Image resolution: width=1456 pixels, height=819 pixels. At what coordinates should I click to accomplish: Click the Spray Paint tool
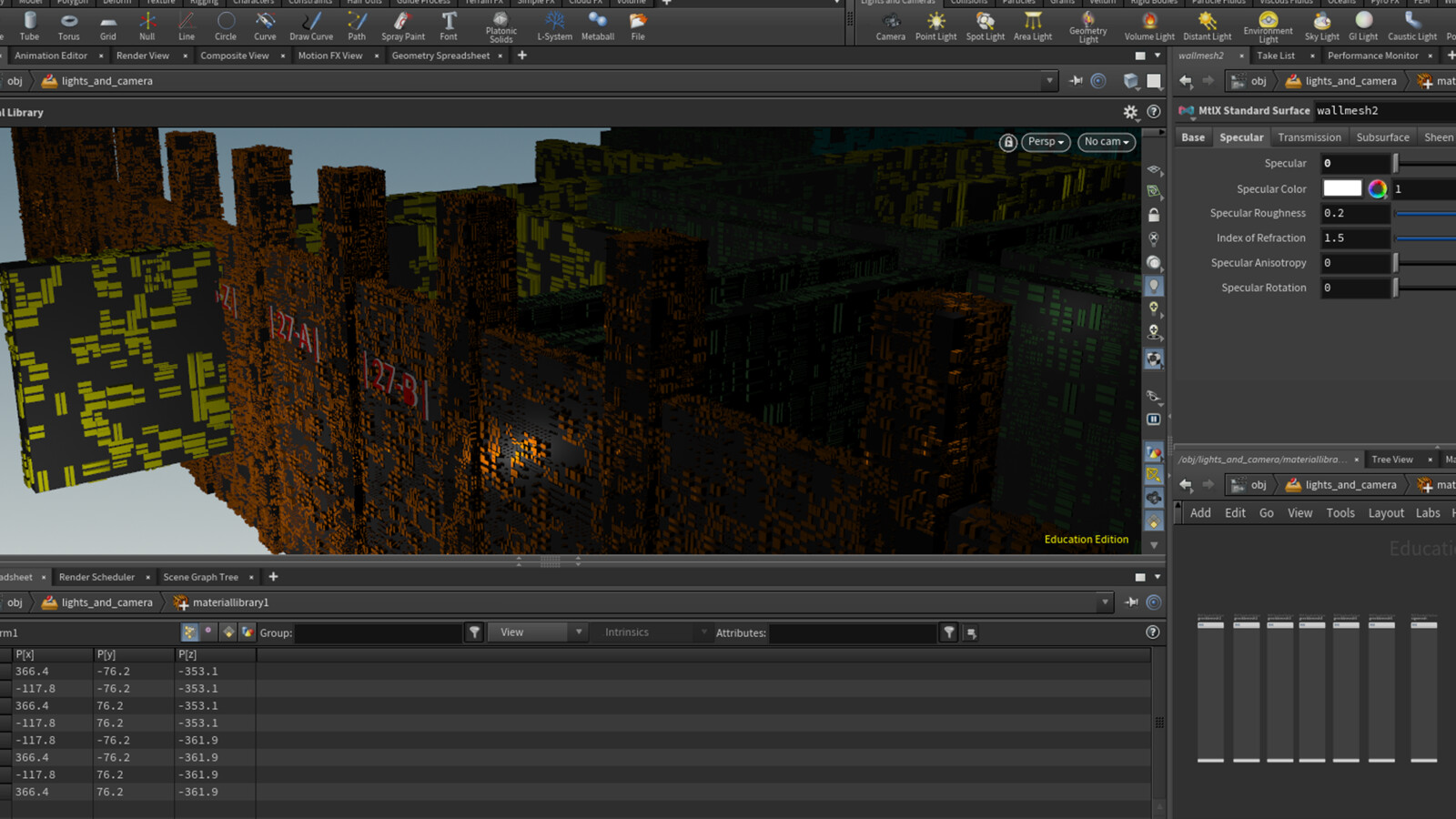click(402, 25)
